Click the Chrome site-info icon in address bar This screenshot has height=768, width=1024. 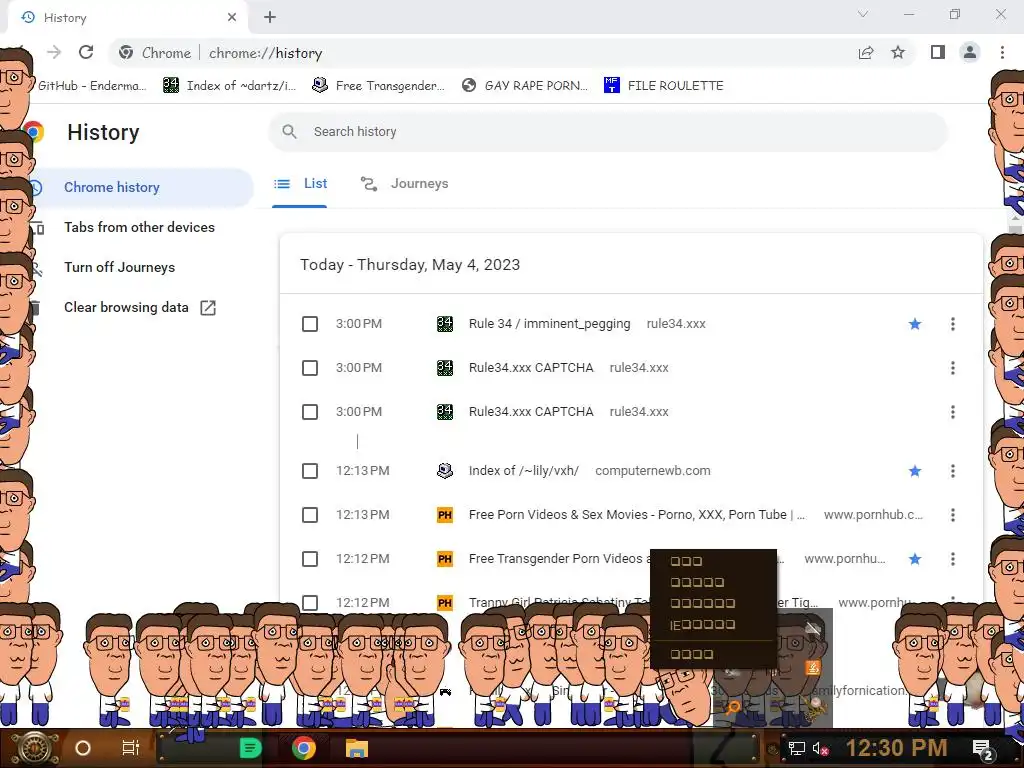coord(126,53)
